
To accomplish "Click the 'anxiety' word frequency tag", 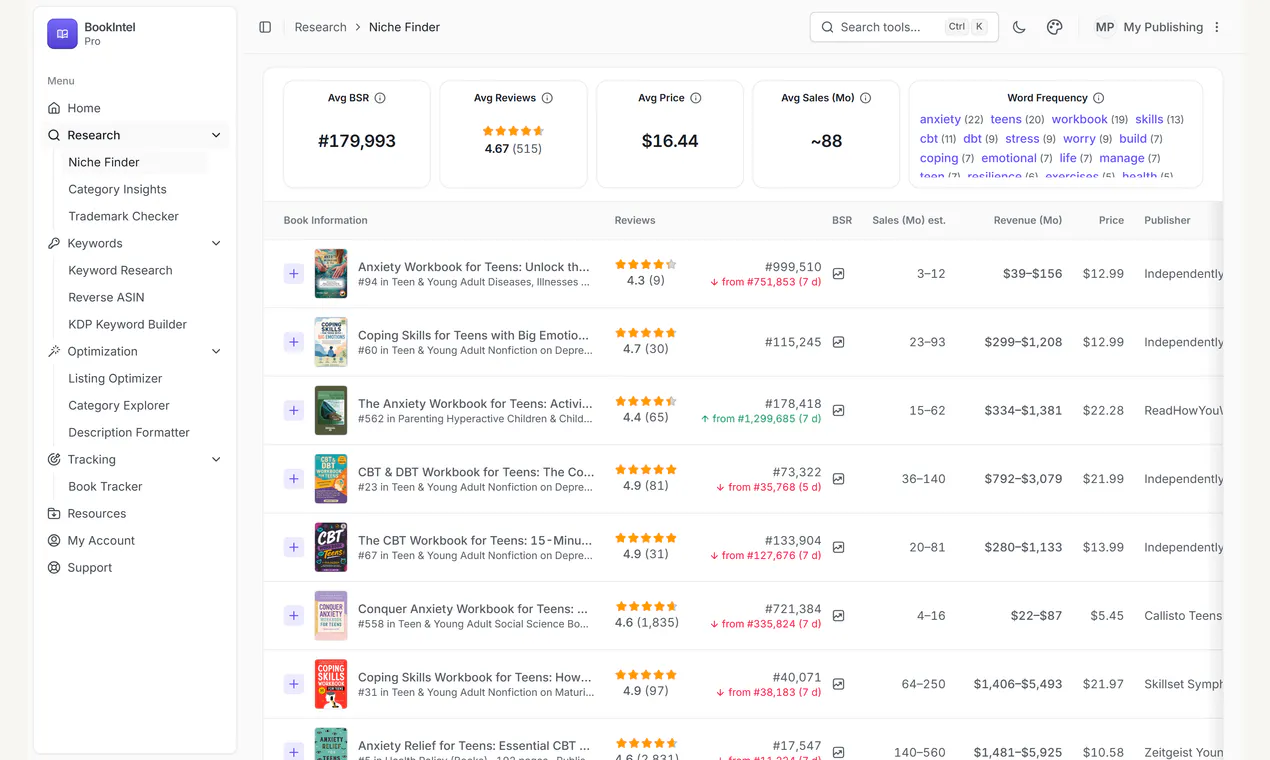I will pyautogui.click(x=940, y=119).
